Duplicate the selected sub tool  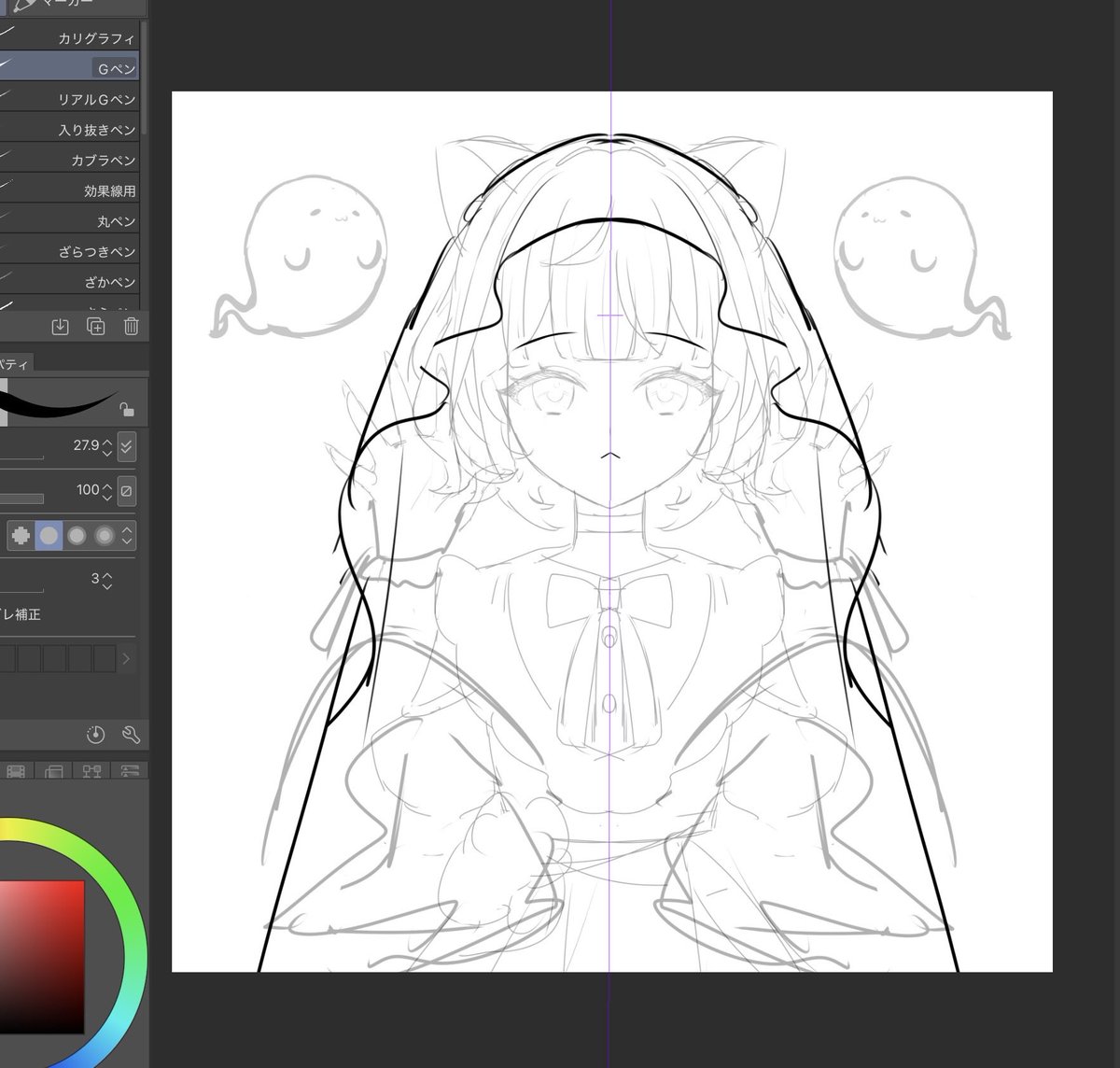pos(95,326)
